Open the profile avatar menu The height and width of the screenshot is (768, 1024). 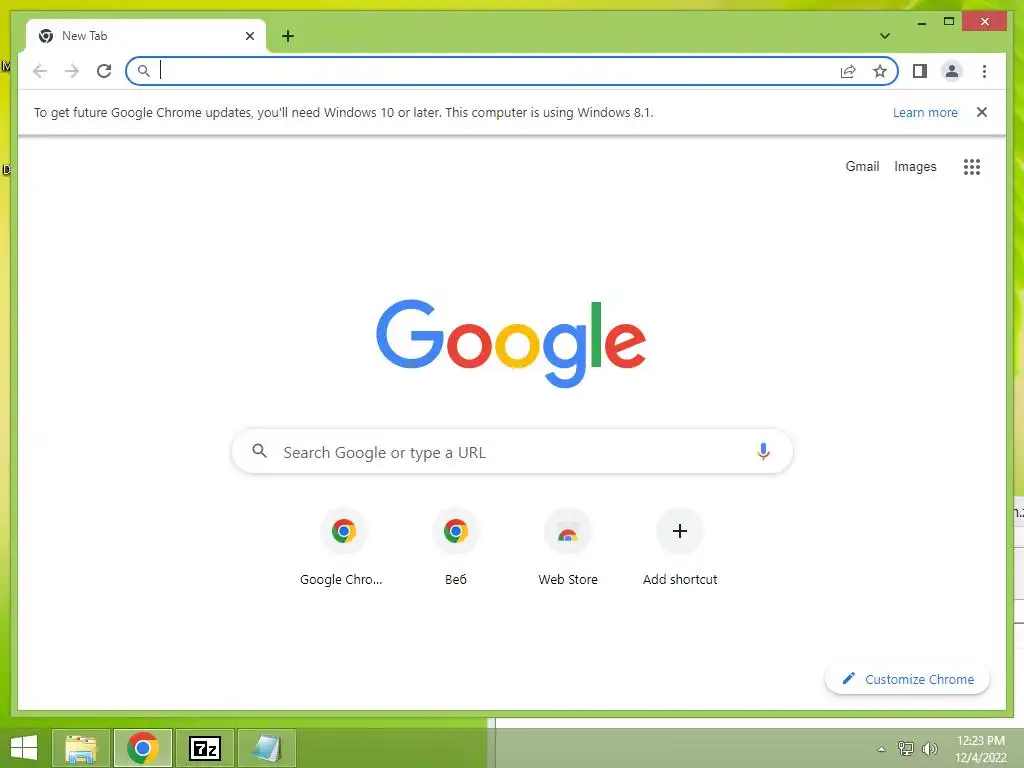(x=952, y=71)
